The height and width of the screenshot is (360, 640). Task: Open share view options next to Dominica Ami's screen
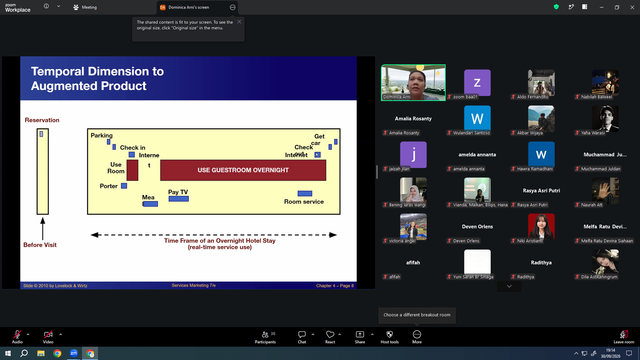click(232, 7)
